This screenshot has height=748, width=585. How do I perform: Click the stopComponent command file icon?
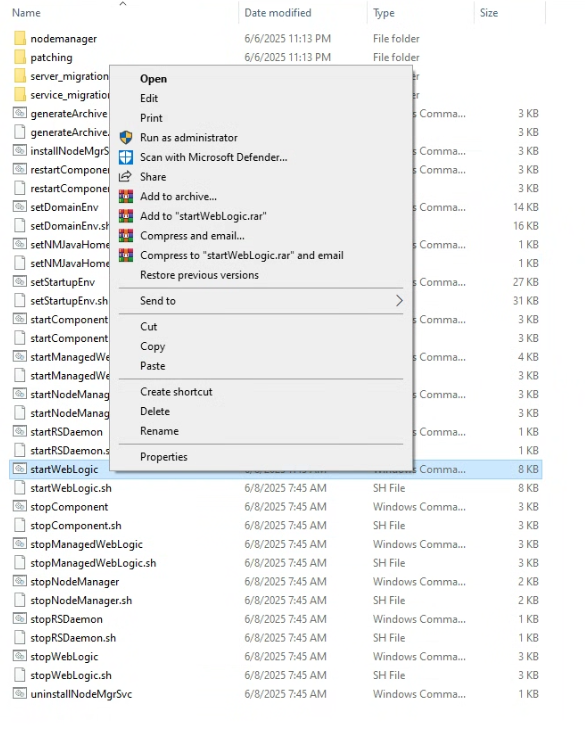[x=20, y=506]
